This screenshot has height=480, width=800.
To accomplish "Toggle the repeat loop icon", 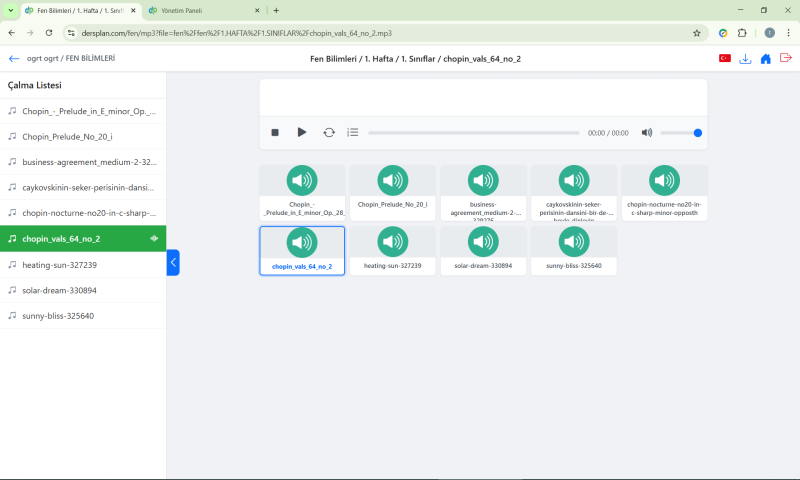I will [x=329, y=132].
